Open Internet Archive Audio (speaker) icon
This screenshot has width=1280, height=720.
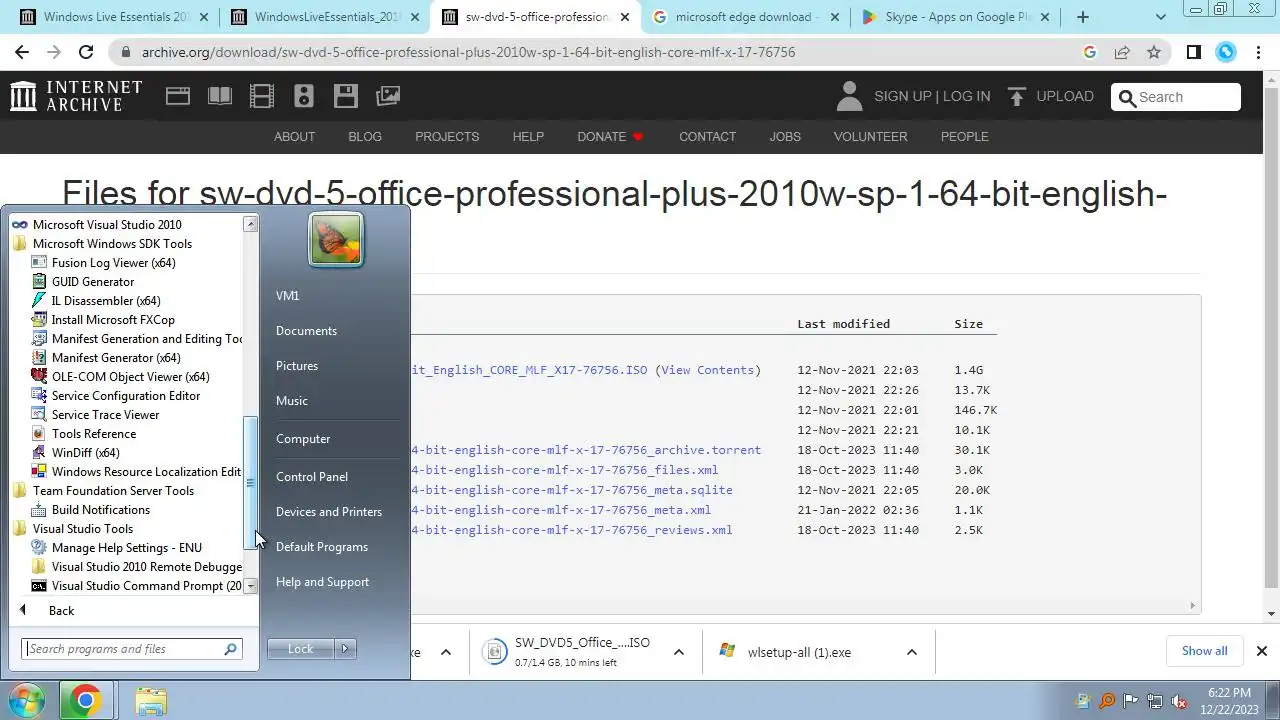tap(304, 96)
